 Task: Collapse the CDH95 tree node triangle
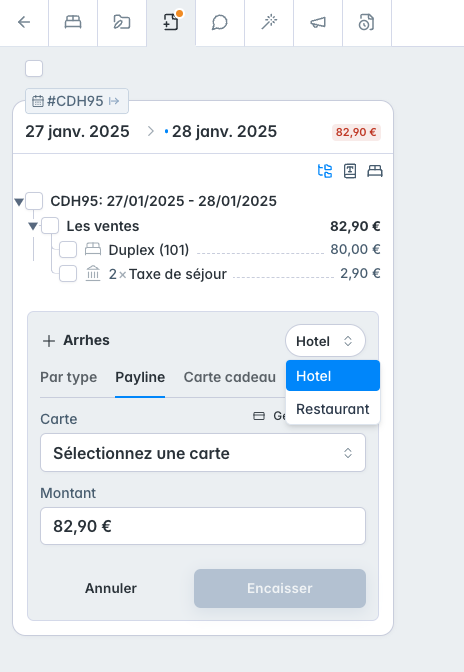point(18,201)
